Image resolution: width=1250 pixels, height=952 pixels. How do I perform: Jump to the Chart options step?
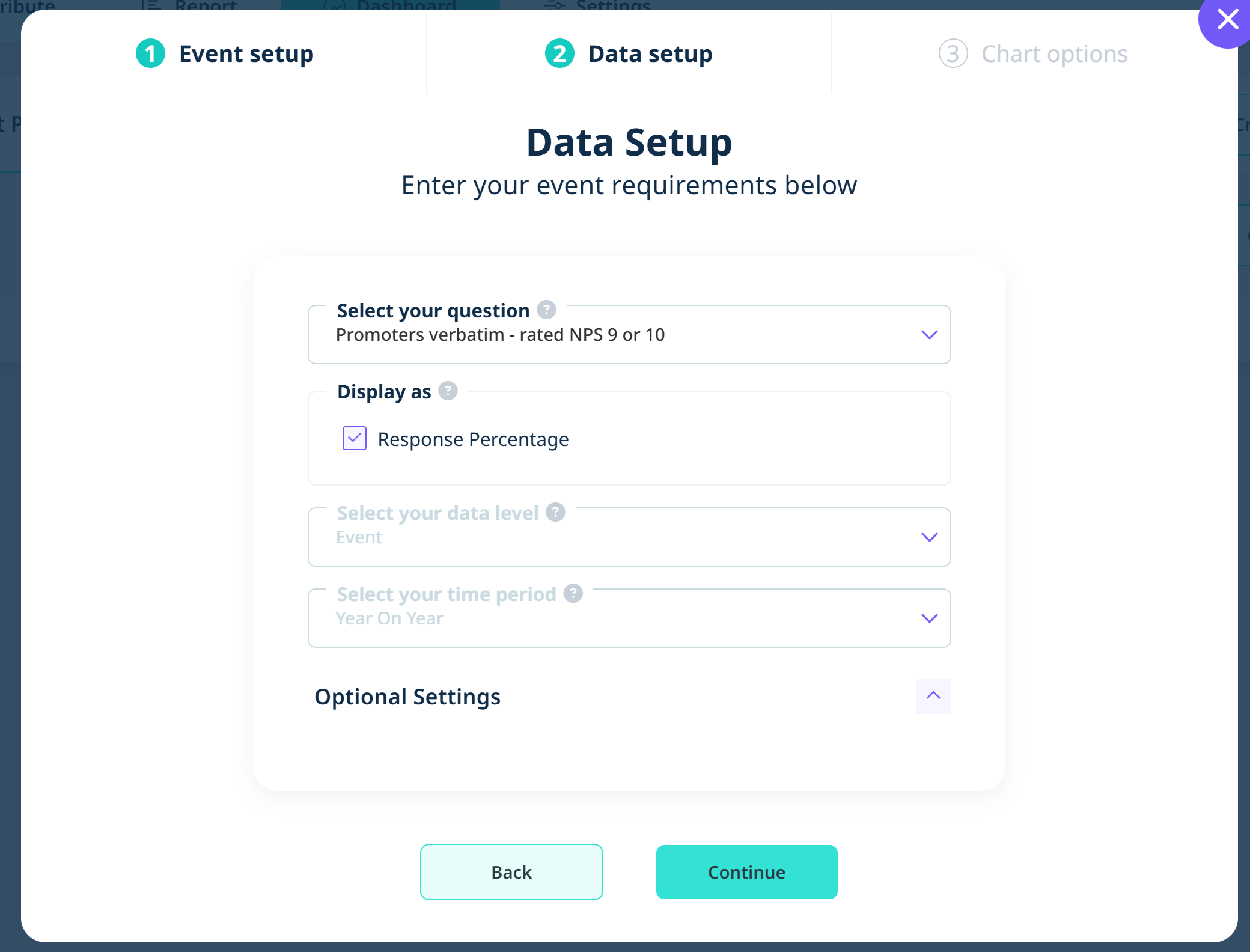[x=1054, y=54]
